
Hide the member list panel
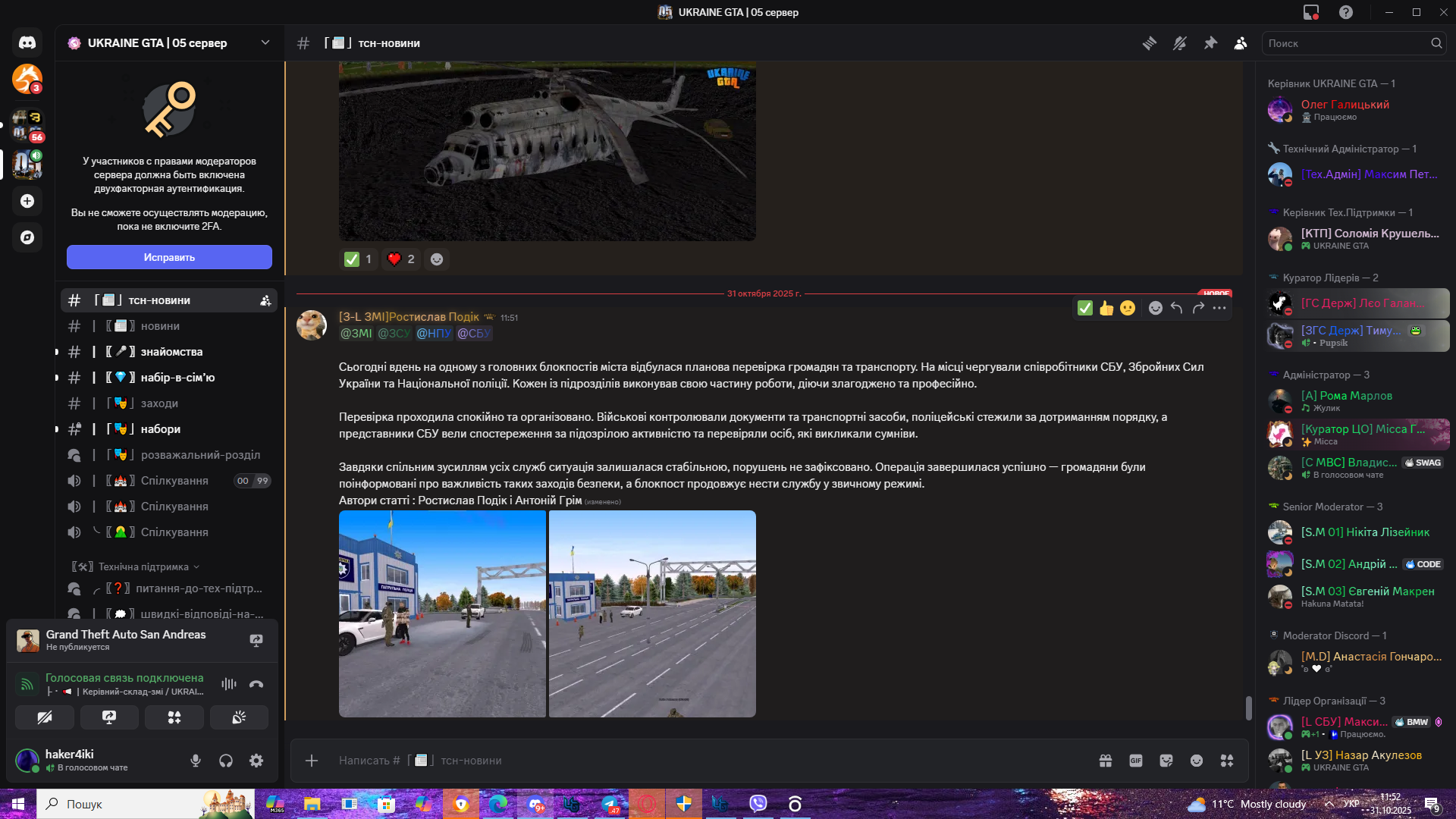click(x=1241, y=43)
